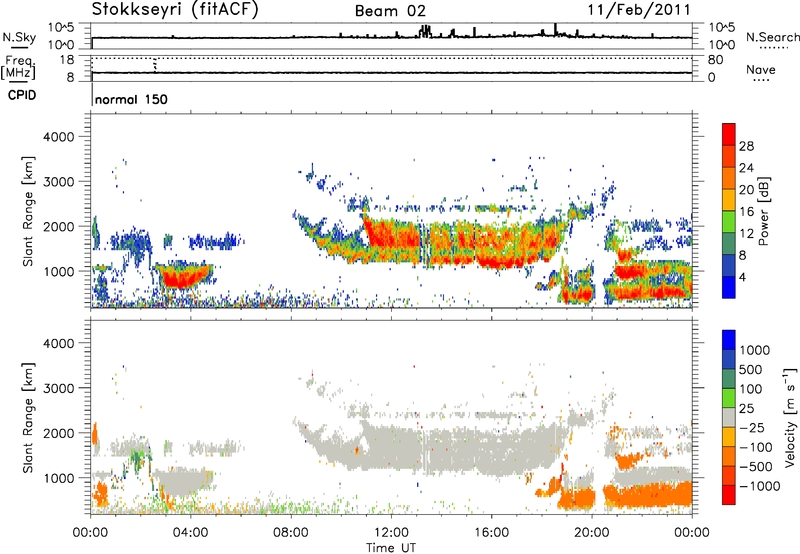Screen dimensions: 800x554
Task: Click the Velocity [m s-1] colorbar title
Action: click(x=790, y=417)
